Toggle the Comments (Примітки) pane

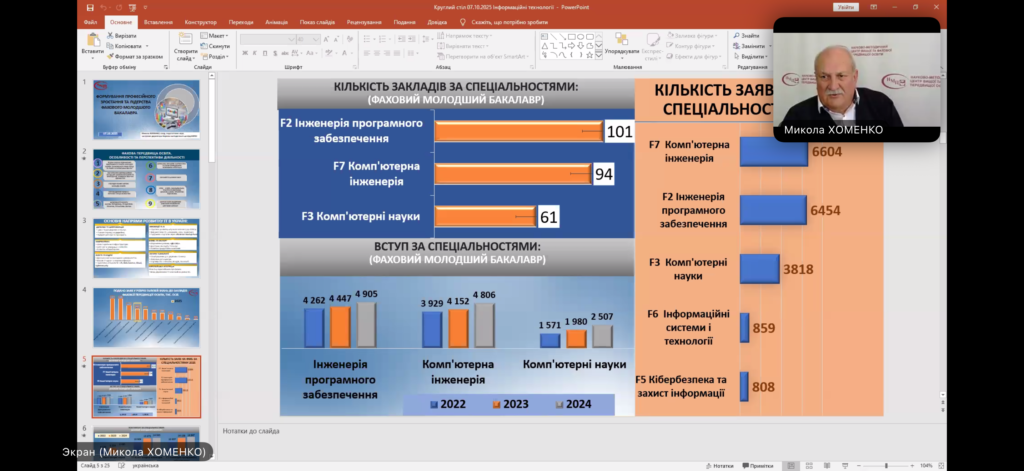pos(758,466)
